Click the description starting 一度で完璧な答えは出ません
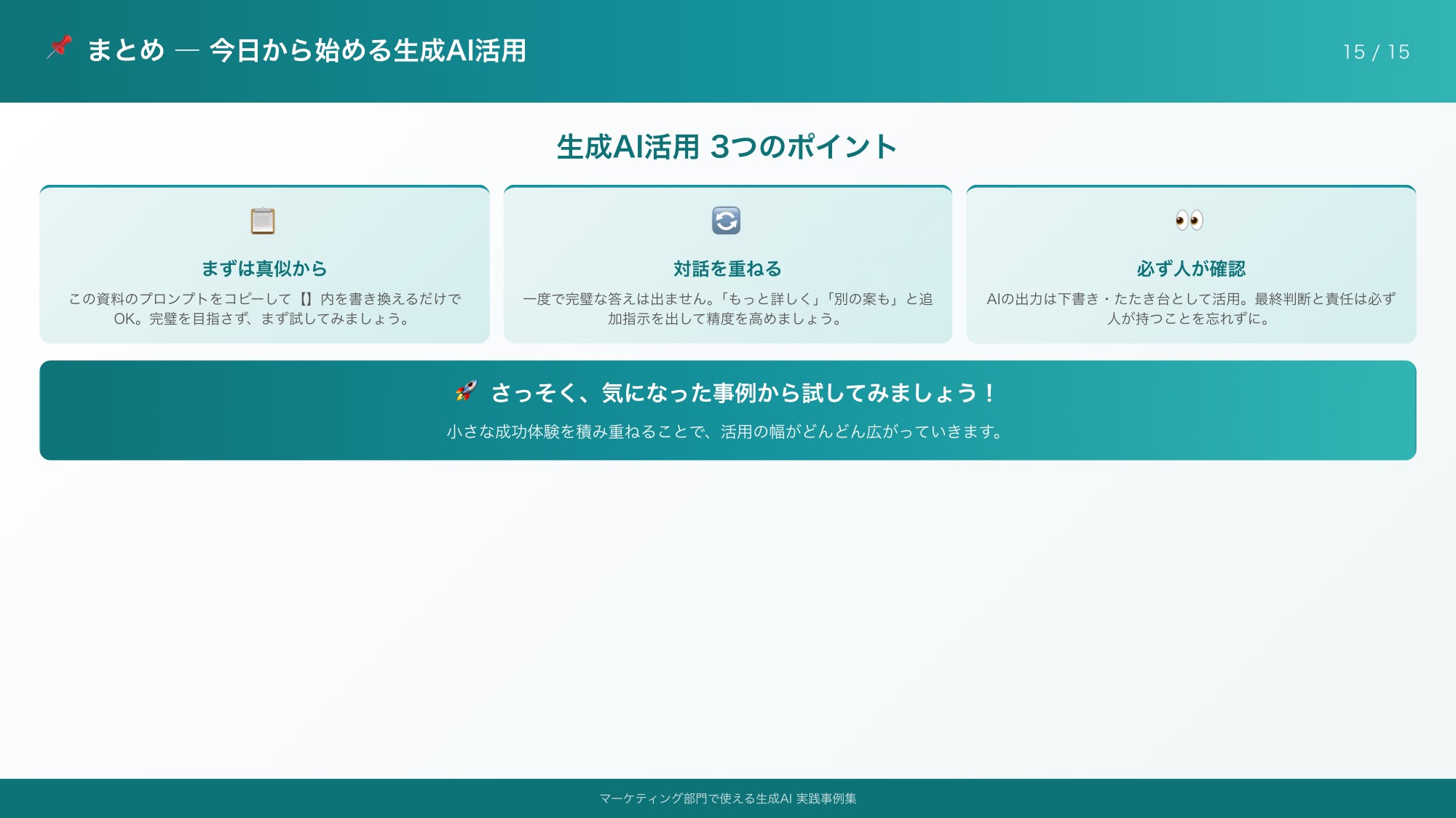This screenshot has height=818, width=1456. pos(727,309)
